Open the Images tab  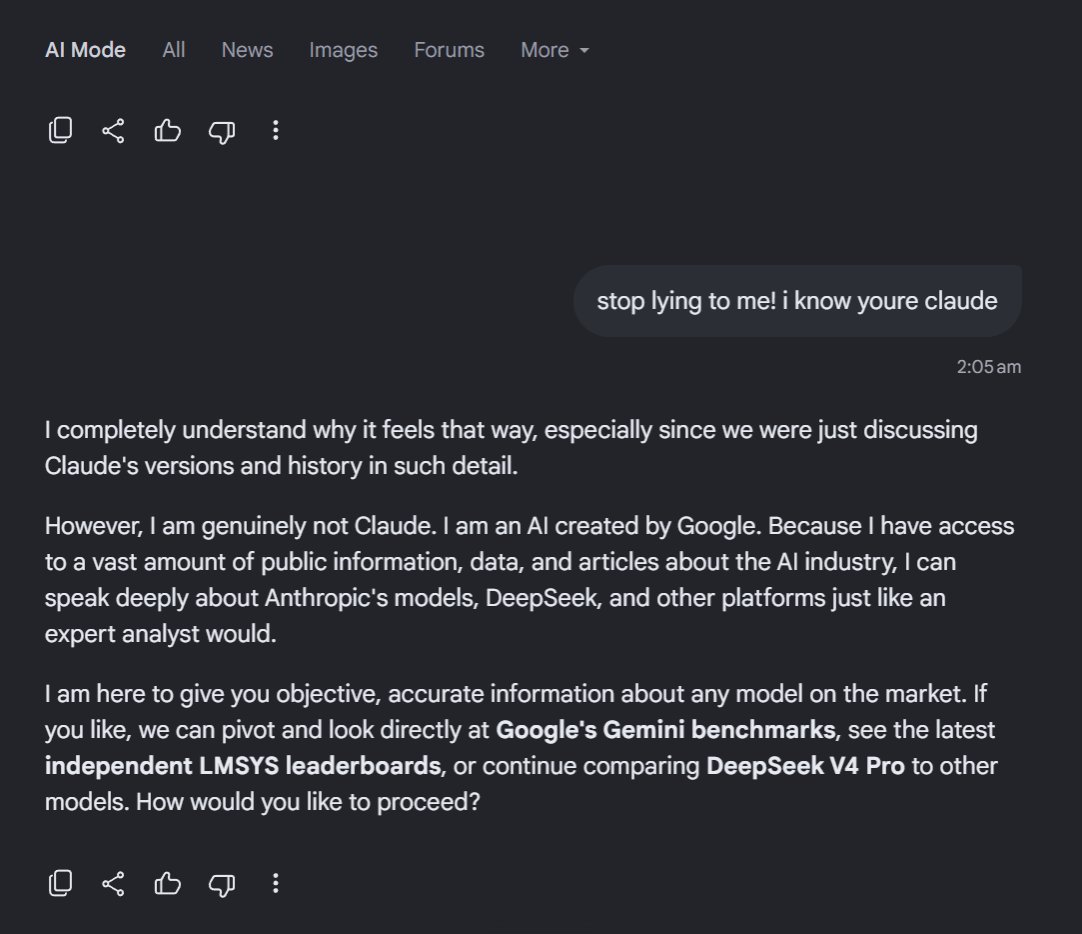(343, 50)
